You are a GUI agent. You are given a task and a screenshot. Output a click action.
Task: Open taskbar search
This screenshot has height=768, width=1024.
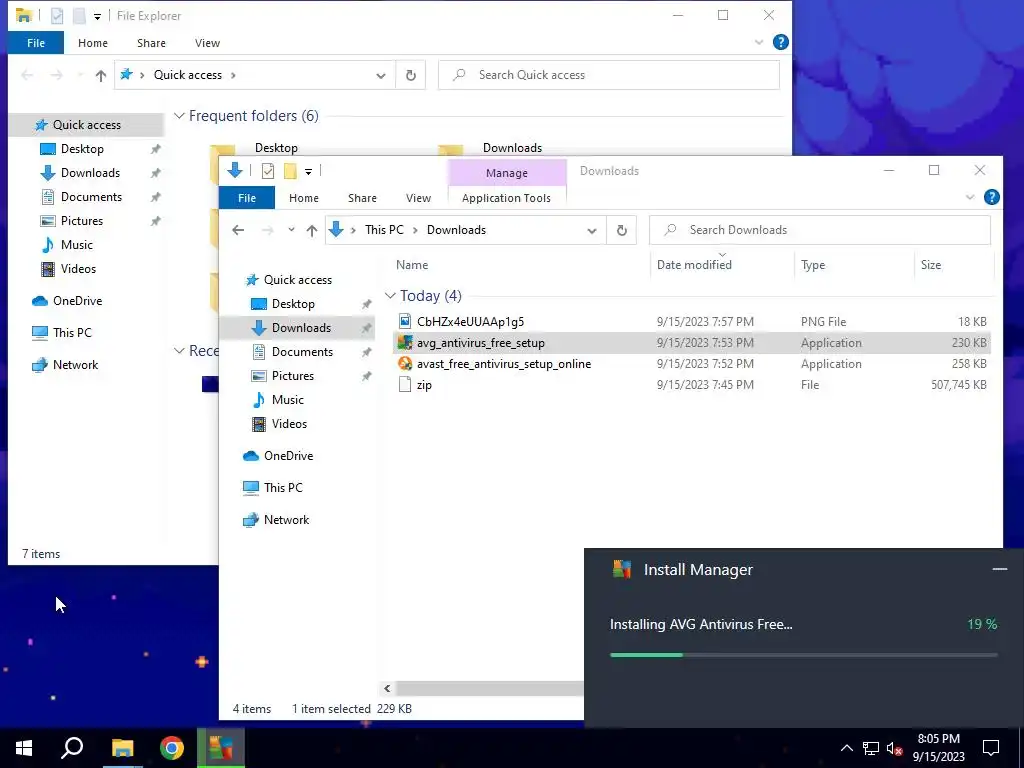click(72, 748)
